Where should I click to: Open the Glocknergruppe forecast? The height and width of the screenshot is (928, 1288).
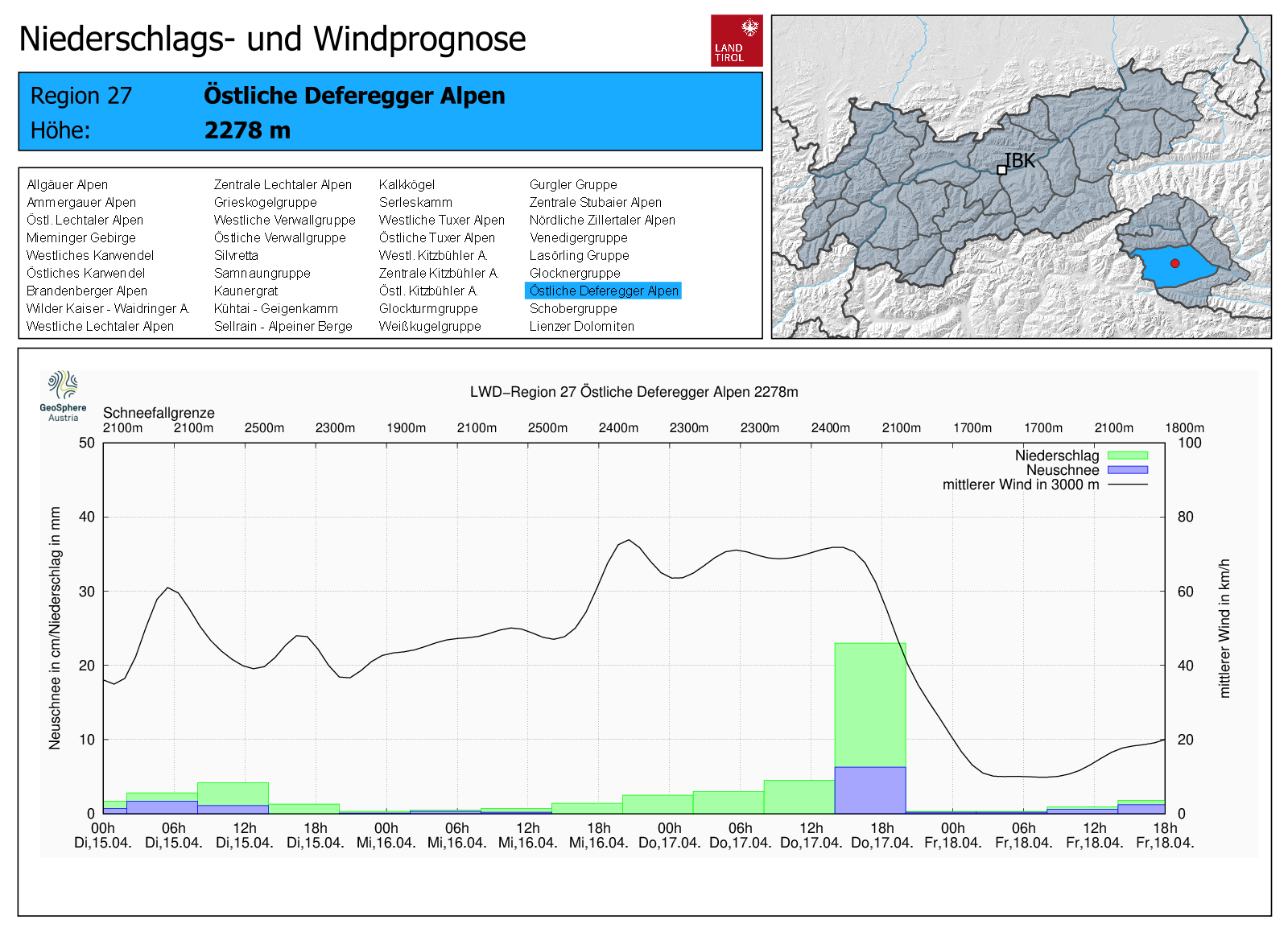pos(574,273)
